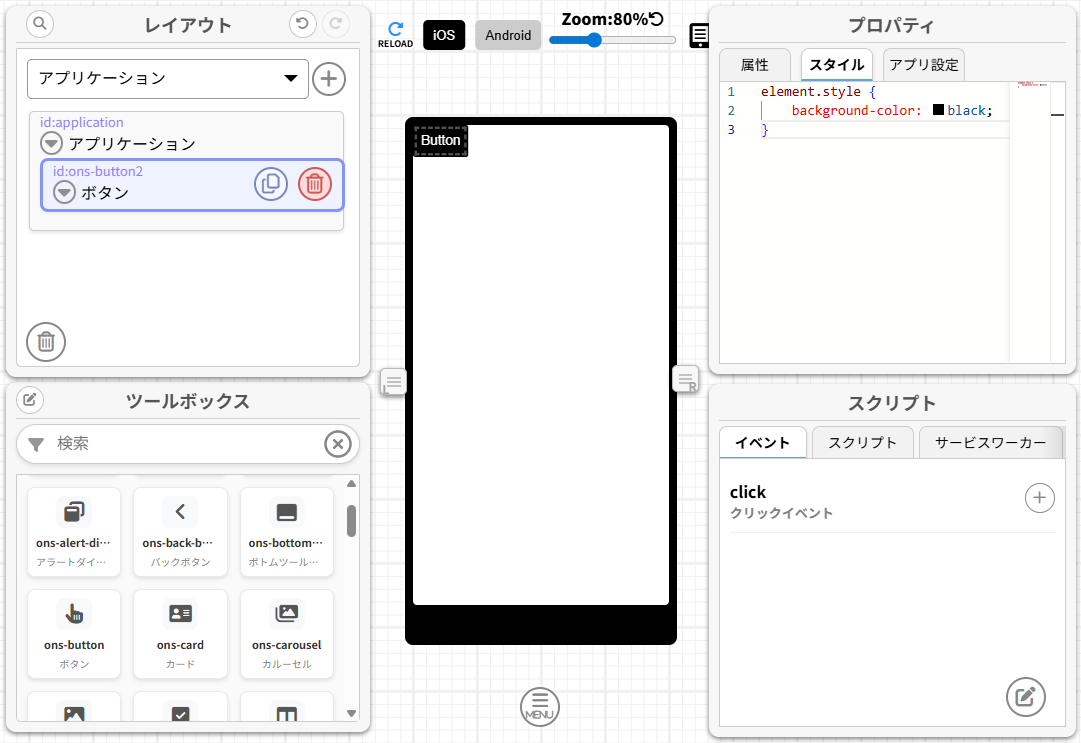Collapse the アプリケーション tree node
Image resolution: width=1081 pixels, height=743 pixels.
tap(50, 143)
